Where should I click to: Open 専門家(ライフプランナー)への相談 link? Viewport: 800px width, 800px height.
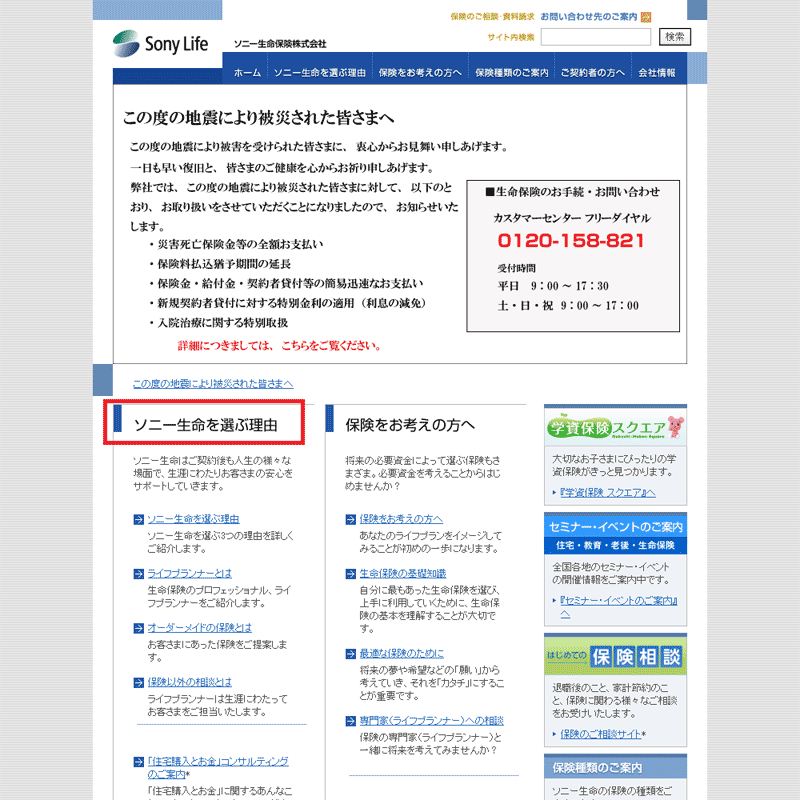(x=432, y=720)
